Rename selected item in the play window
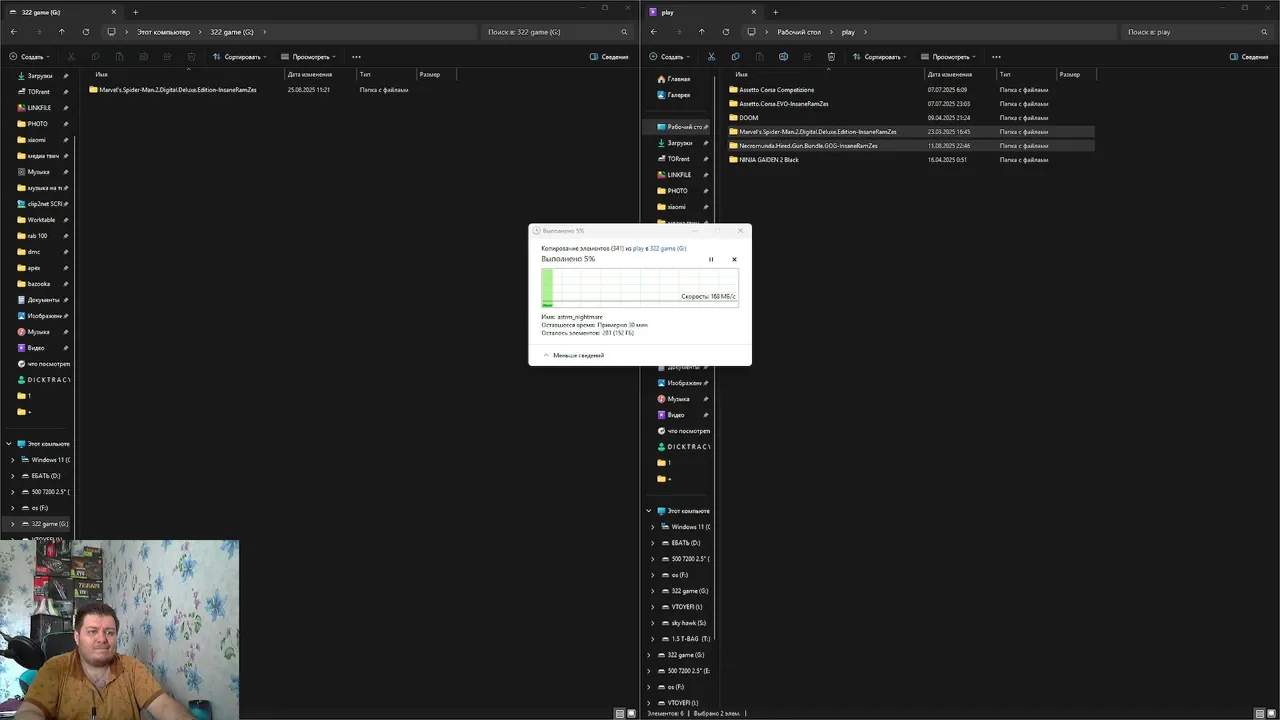 coord(783,57)
